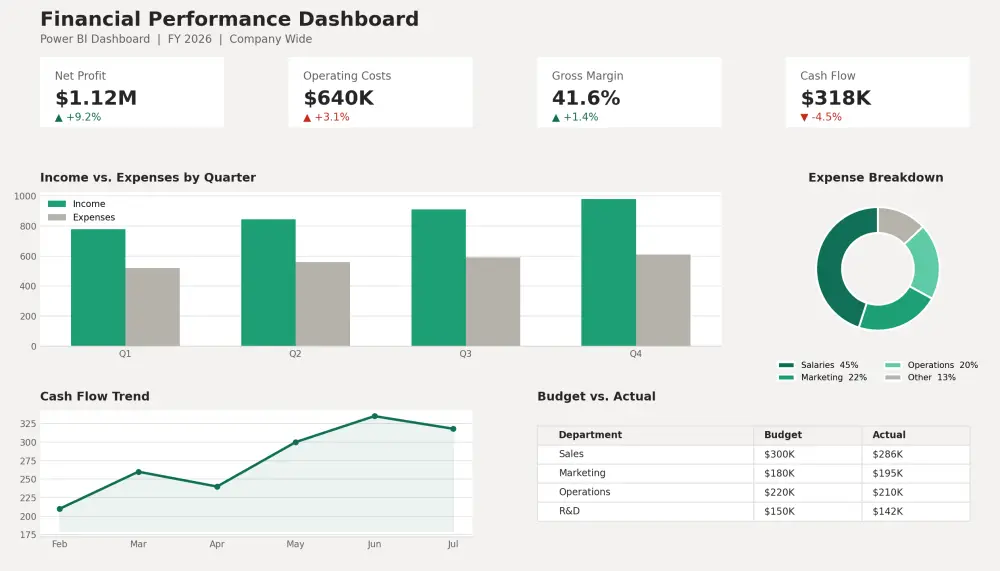Screen dimensions: 1000x571
Task: Click the $195K Marketing actual cell
Action: (916, 473)
